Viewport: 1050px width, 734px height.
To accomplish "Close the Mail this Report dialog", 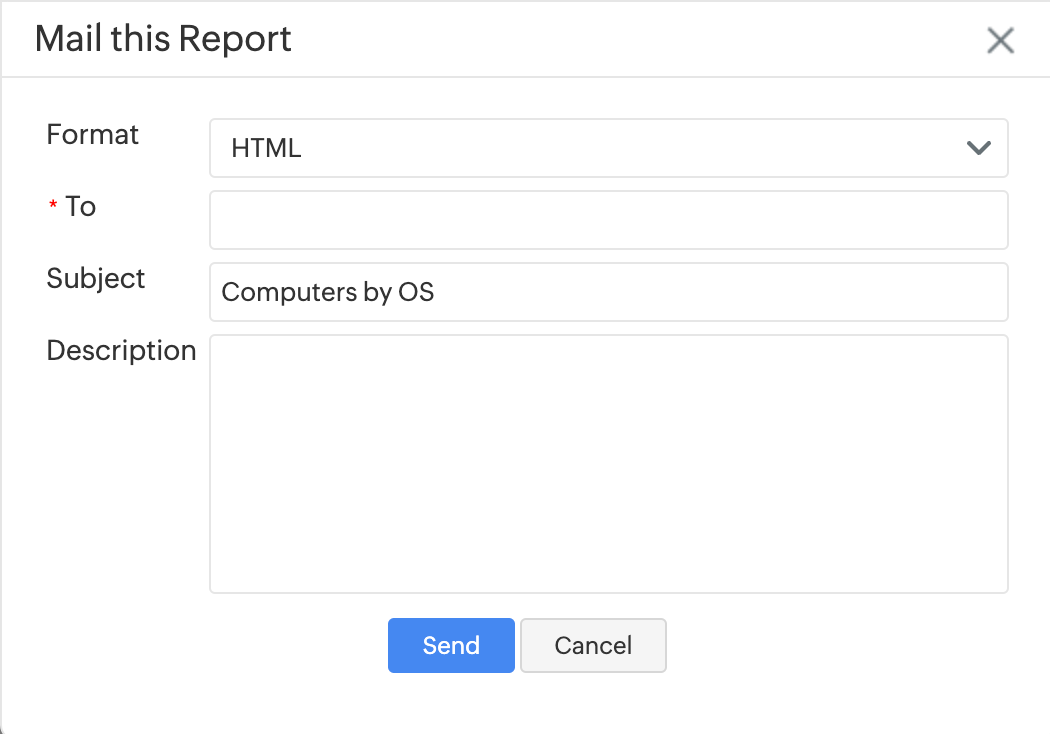I will point(1000,41).
